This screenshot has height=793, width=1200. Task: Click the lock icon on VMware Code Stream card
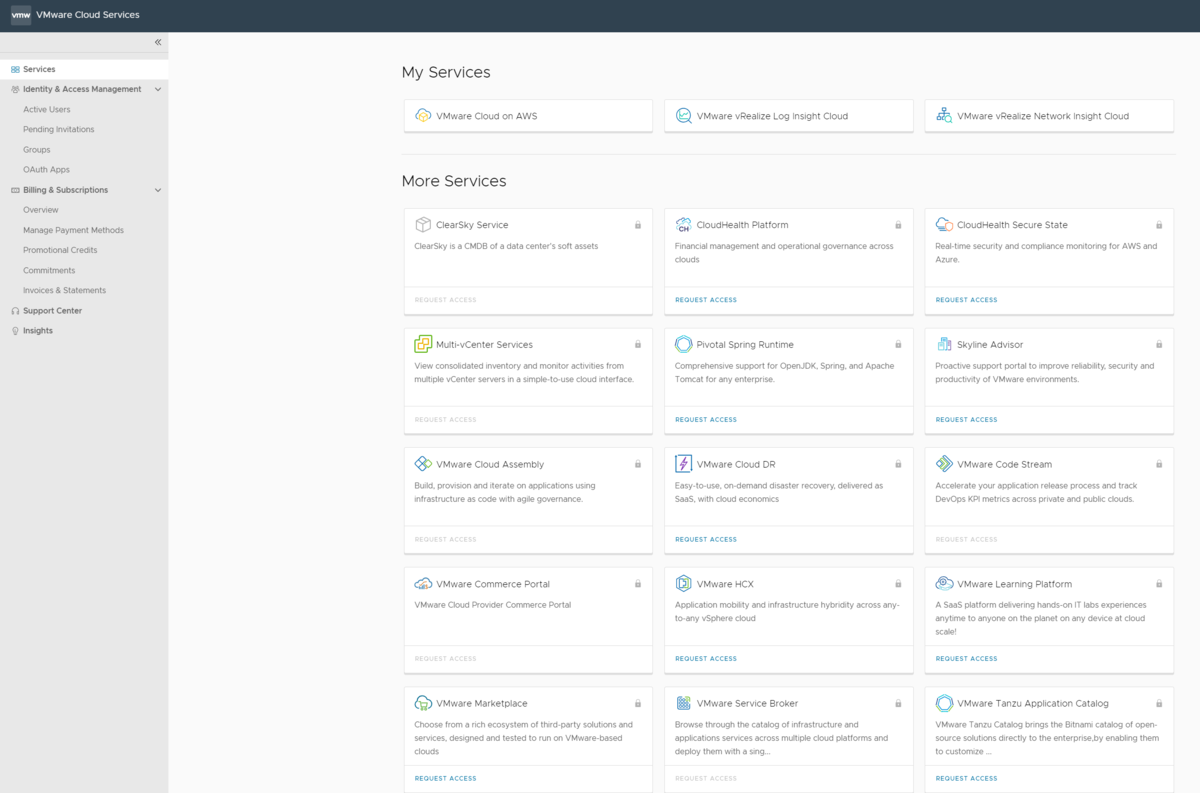tap(1159, 464)
